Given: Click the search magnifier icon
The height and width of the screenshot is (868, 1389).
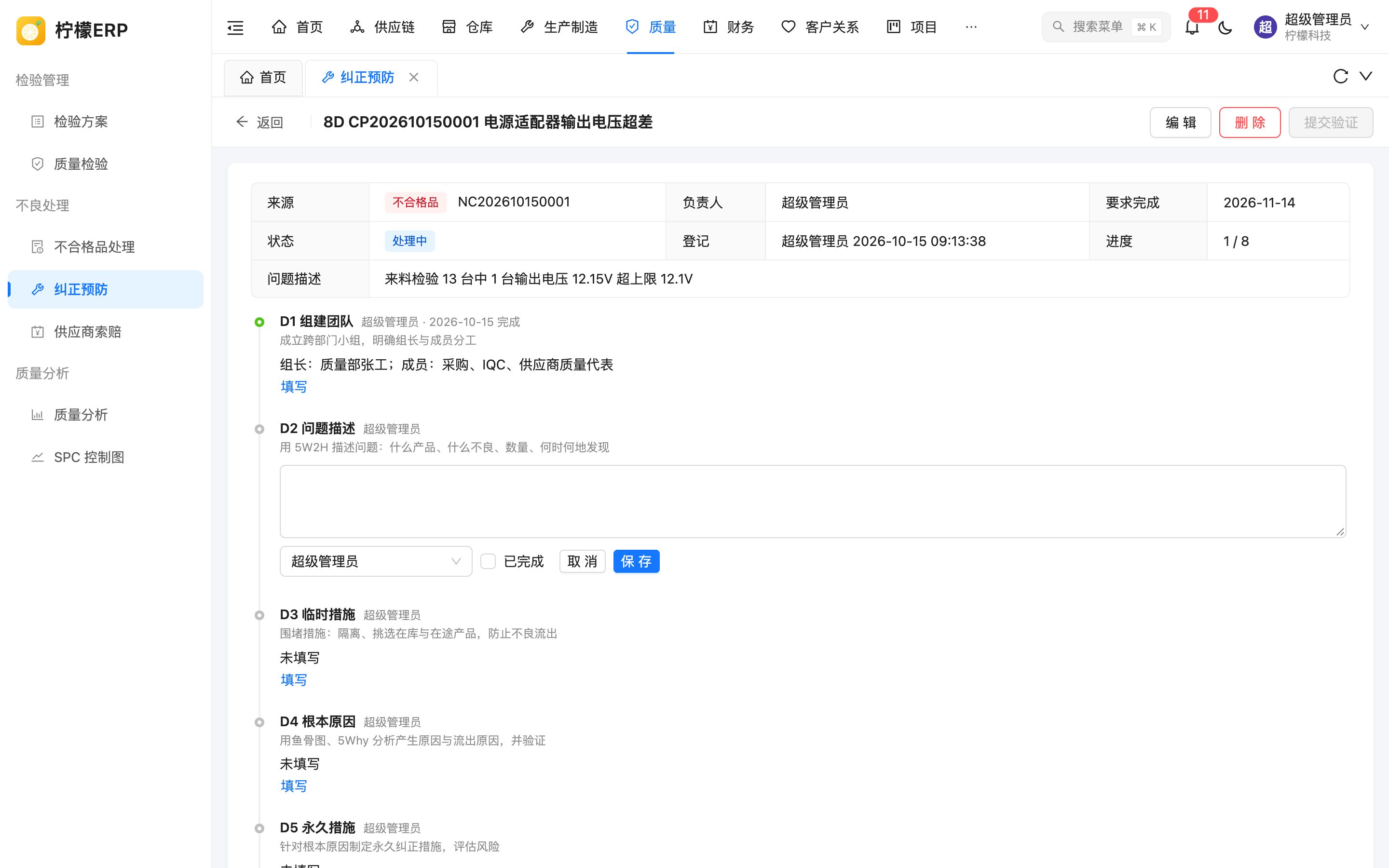Looking at the screenshot, I should click(x=1059, y=27).
